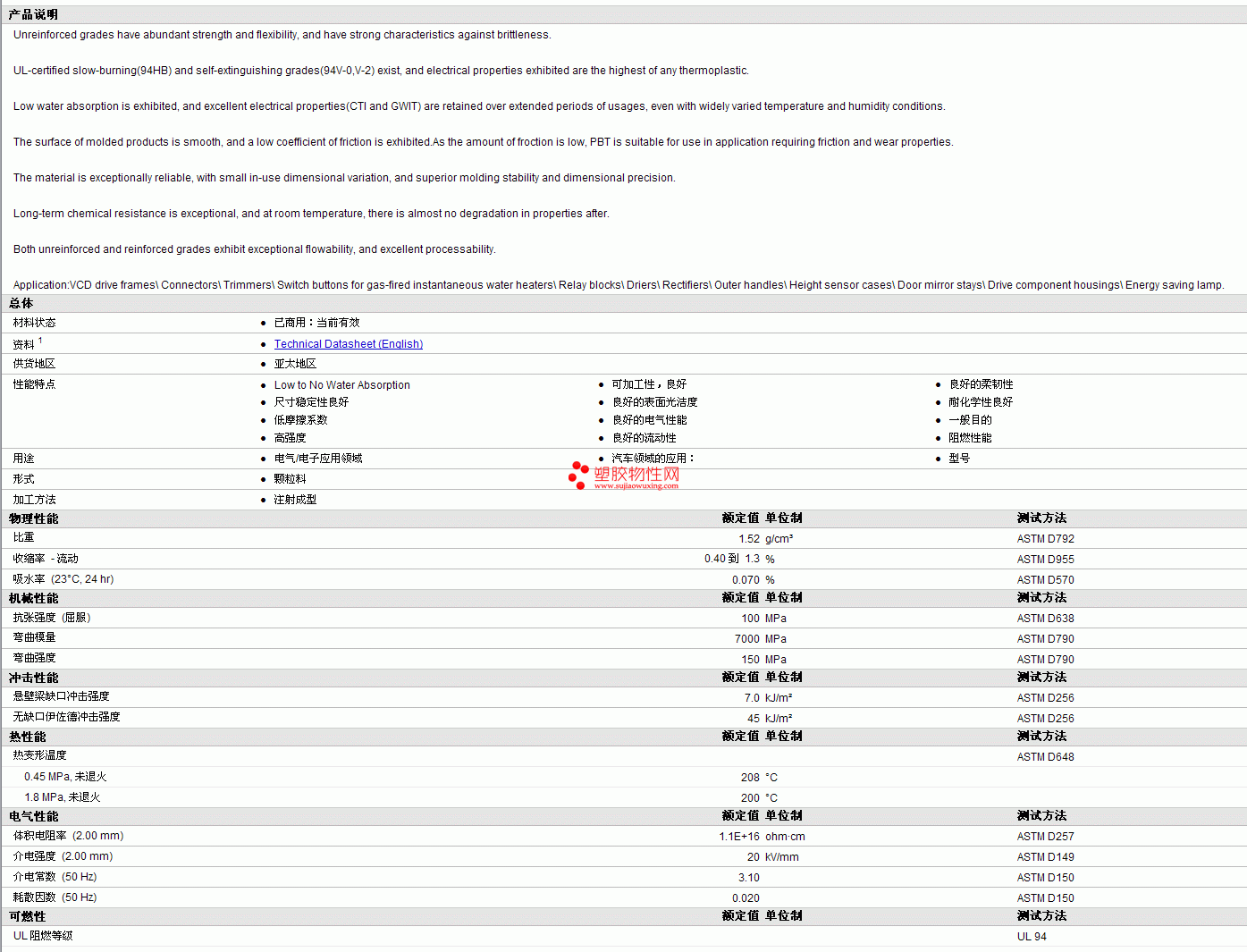Select the 0.45 MPa, 未退火 row label
Screen dimensions: 1247x952
tap(65, 777)
